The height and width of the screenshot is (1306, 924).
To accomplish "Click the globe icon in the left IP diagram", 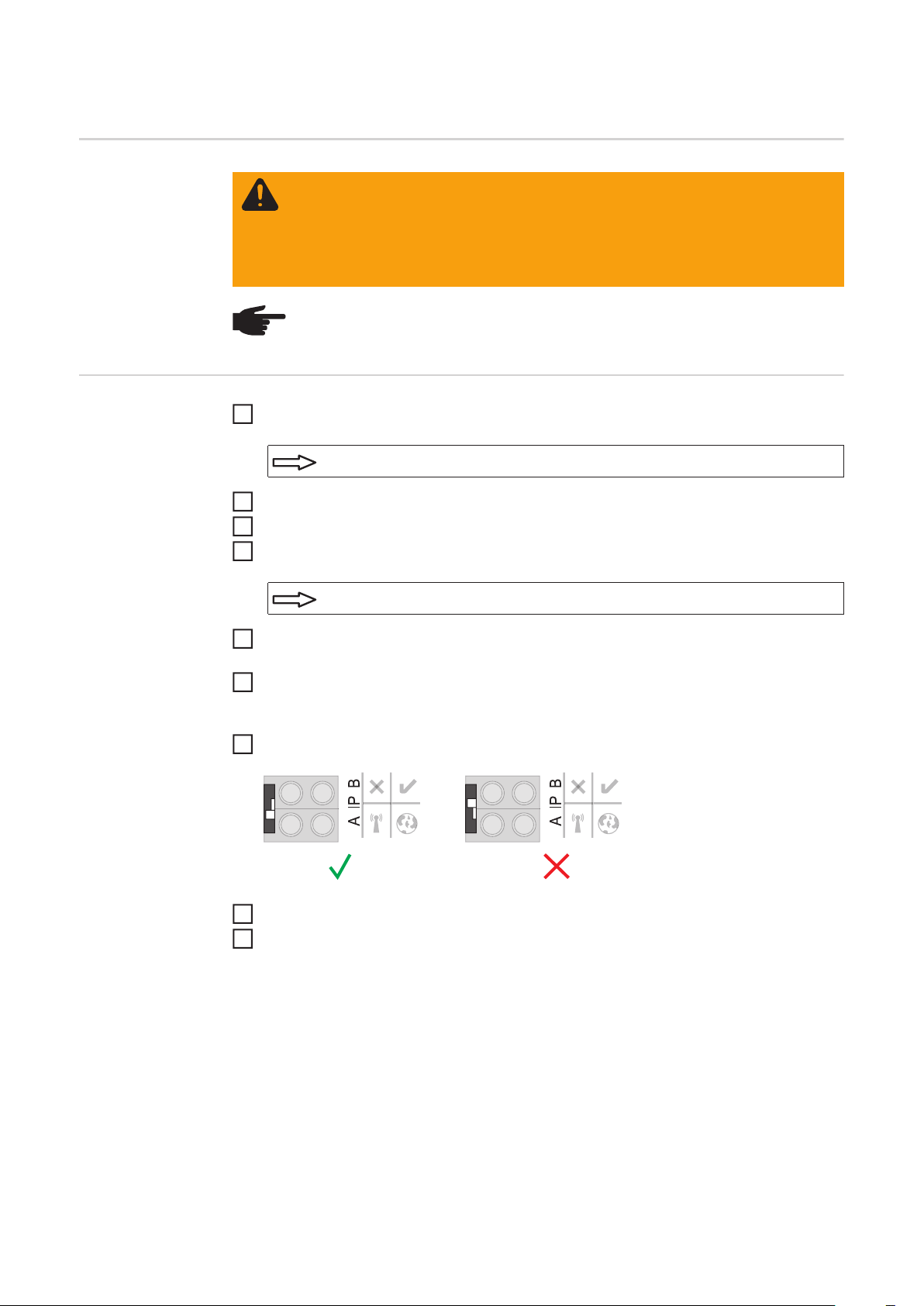I will click(407, 822).
